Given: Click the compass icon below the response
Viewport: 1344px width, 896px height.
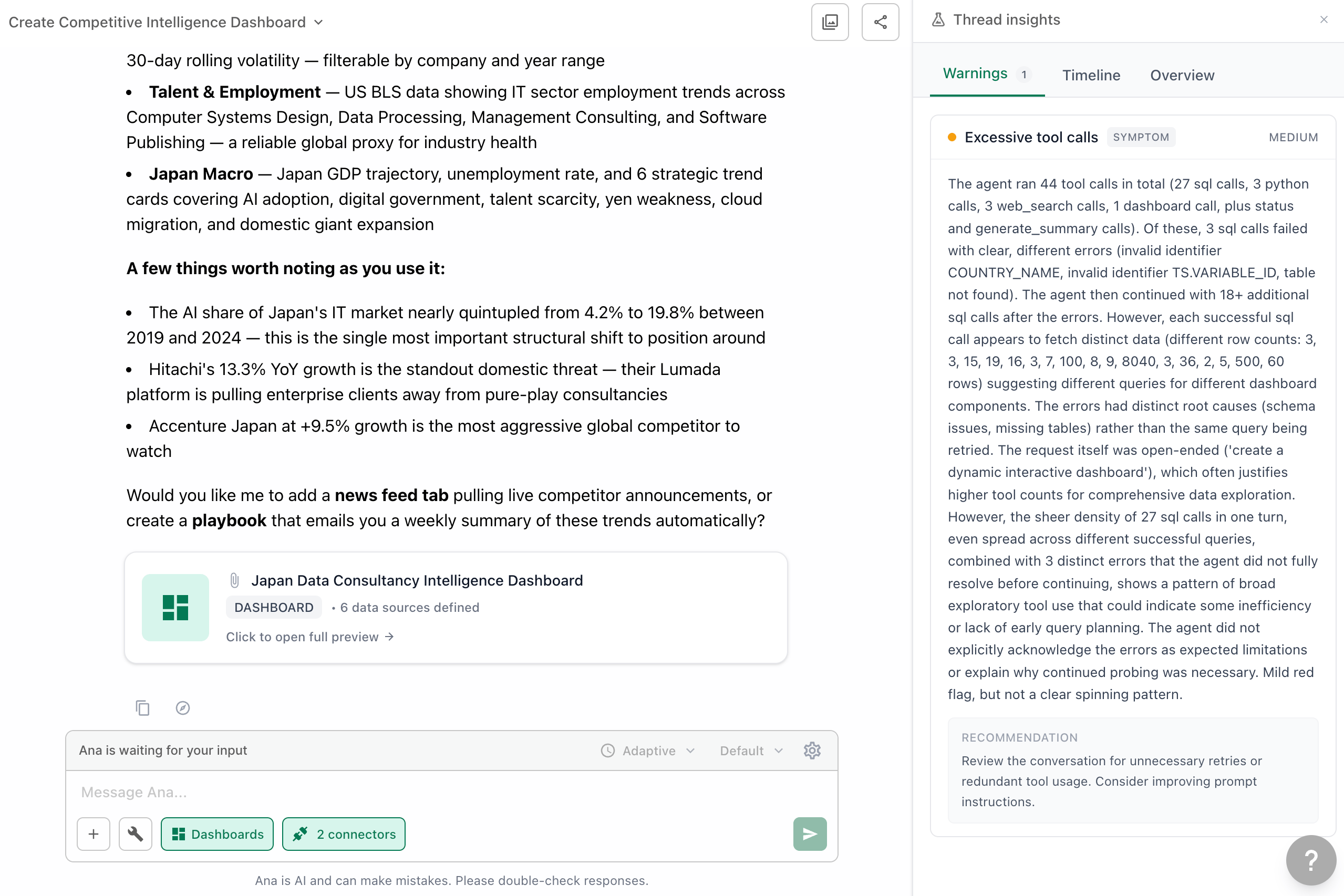Looking at the screenshot, I should tap(182, 708).
